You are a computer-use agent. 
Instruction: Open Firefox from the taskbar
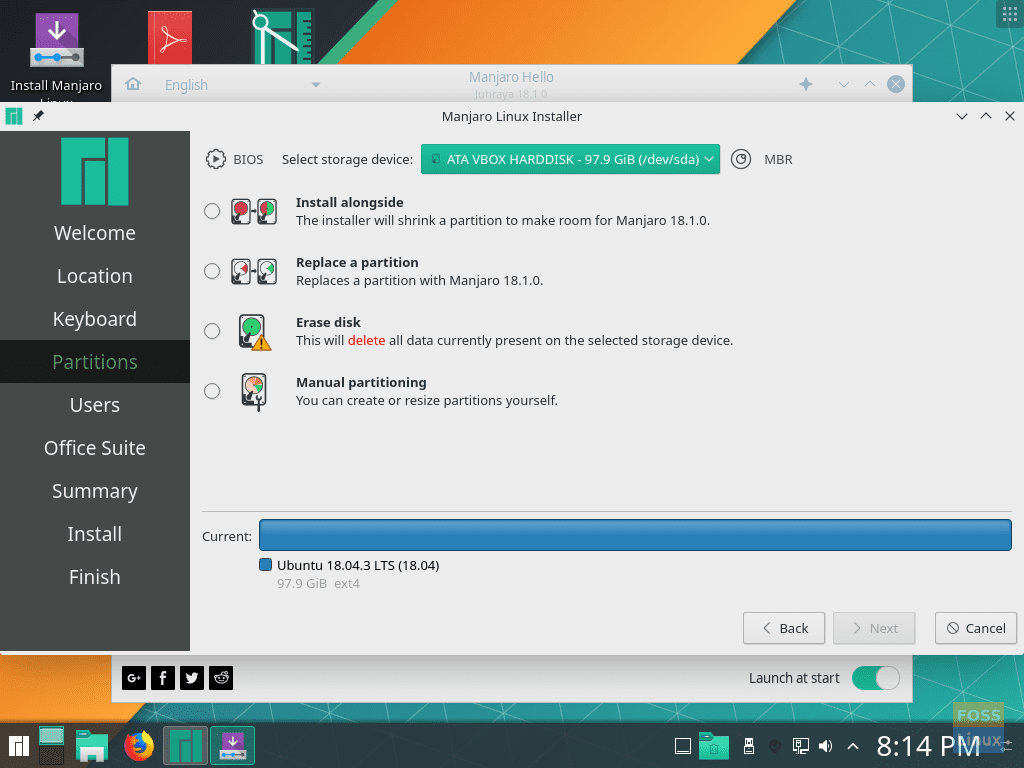coord(138,745)
